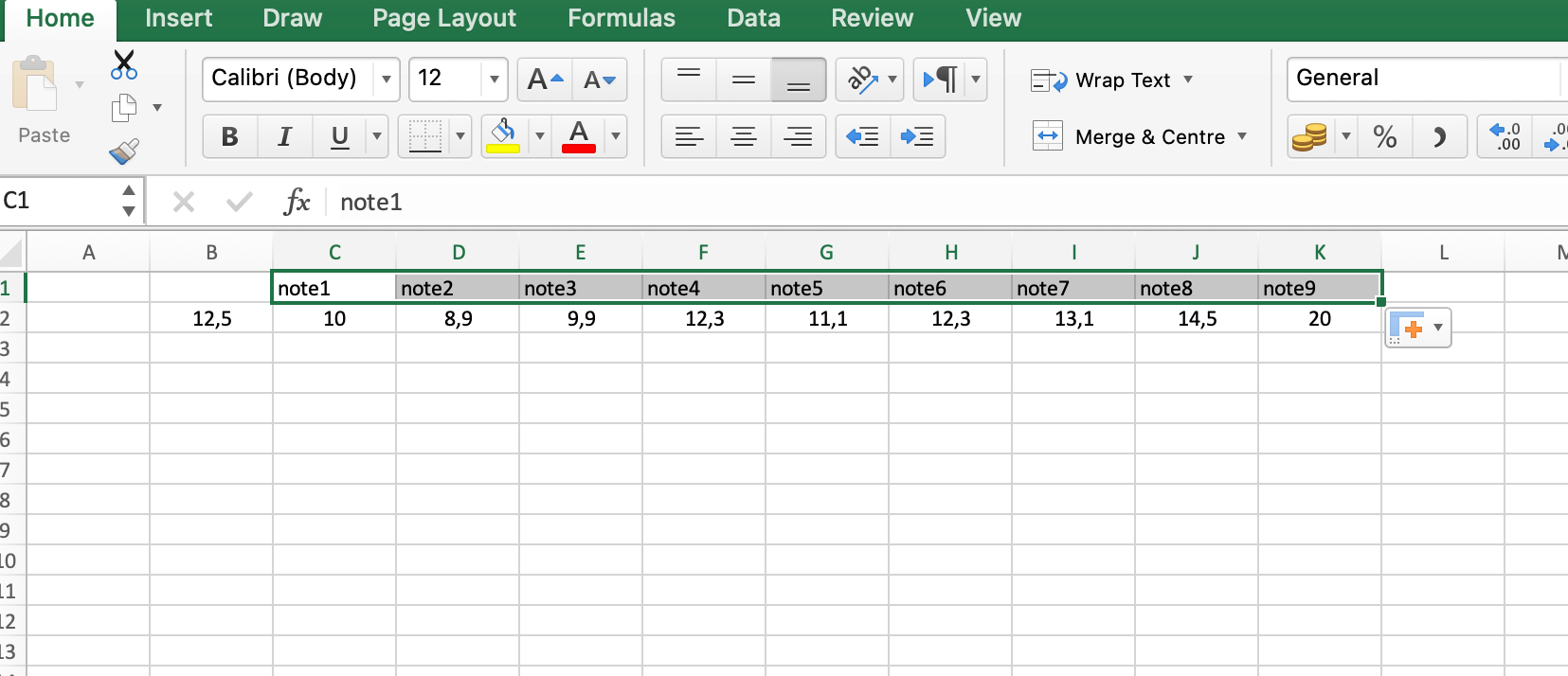Open the Review tab
Viewport: 1568px width, 676px height.
click(872, 18)
